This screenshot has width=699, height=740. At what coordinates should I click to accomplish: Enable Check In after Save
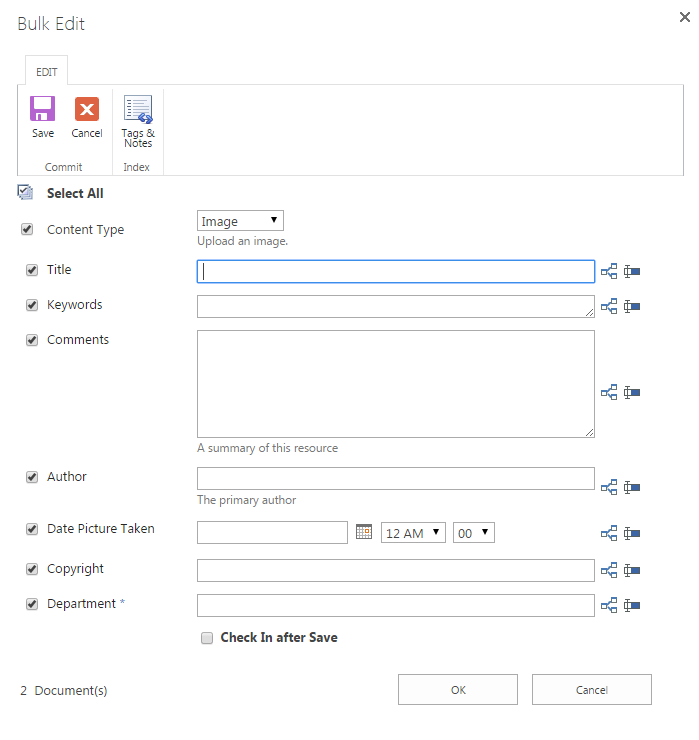207,638
